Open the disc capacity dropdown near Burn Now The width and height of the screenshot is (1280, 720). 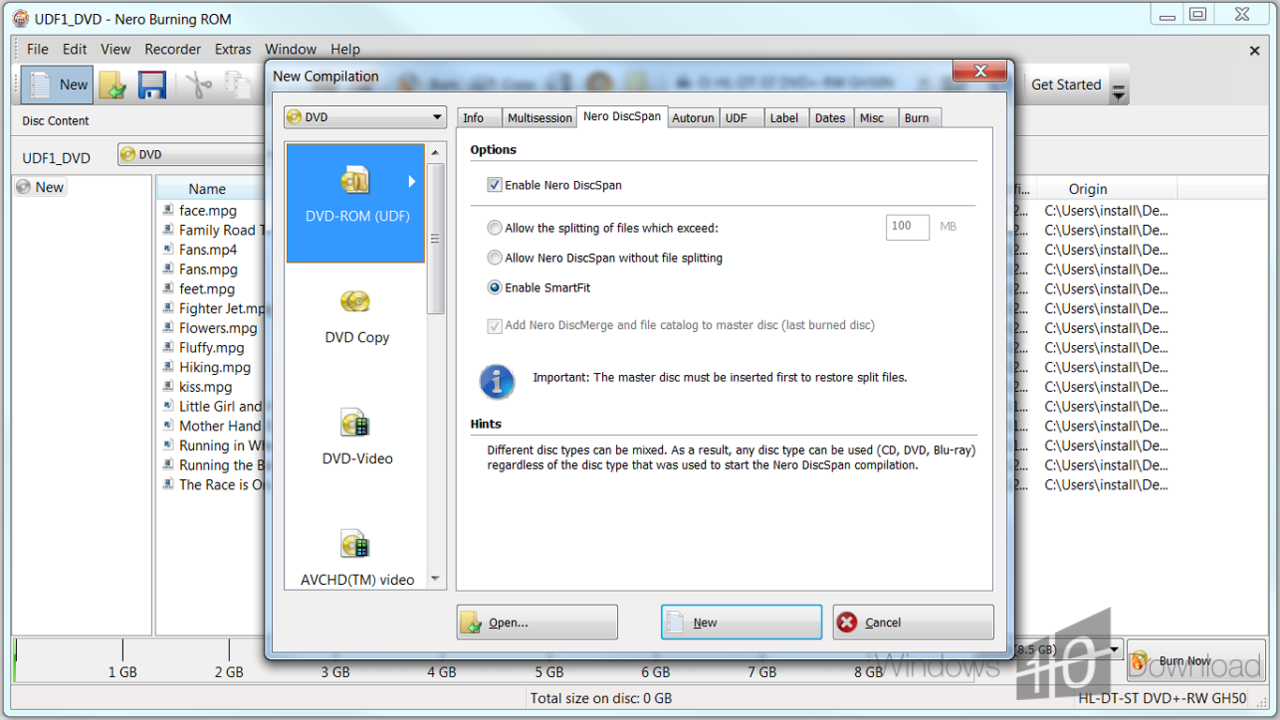point(1115,650)
